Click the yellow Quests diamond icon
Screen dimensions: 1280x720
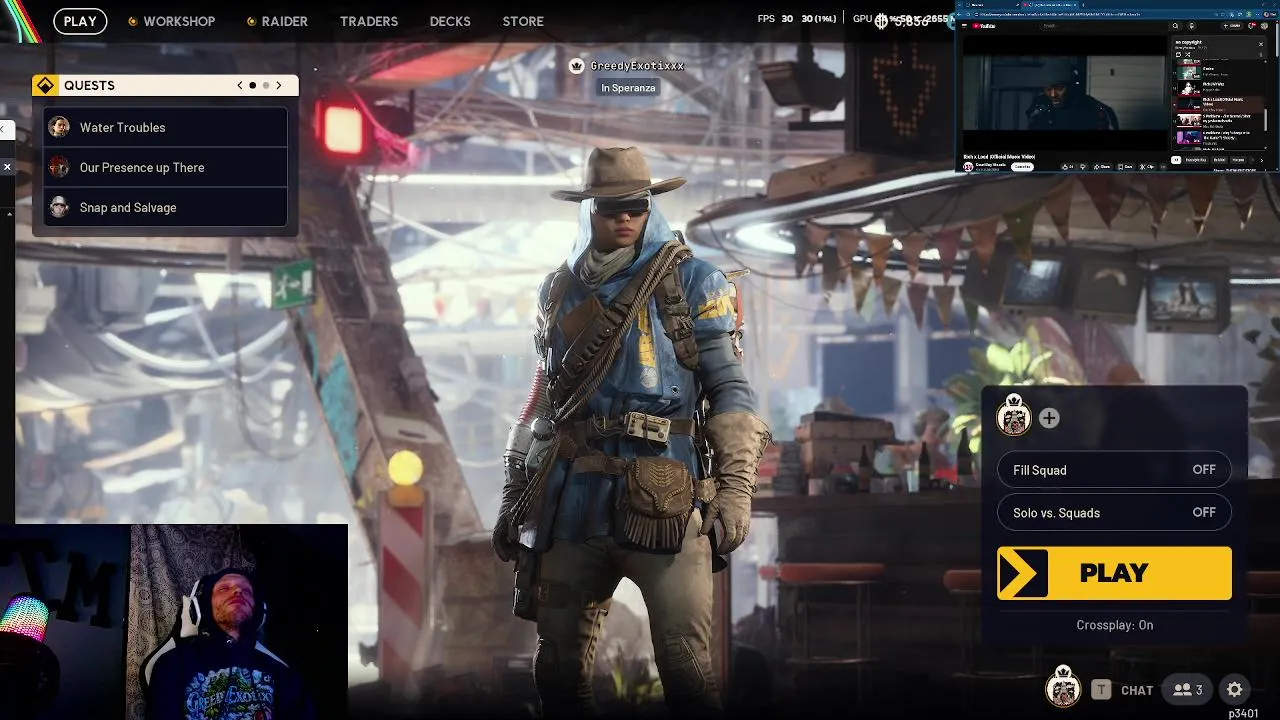(46, 85)
